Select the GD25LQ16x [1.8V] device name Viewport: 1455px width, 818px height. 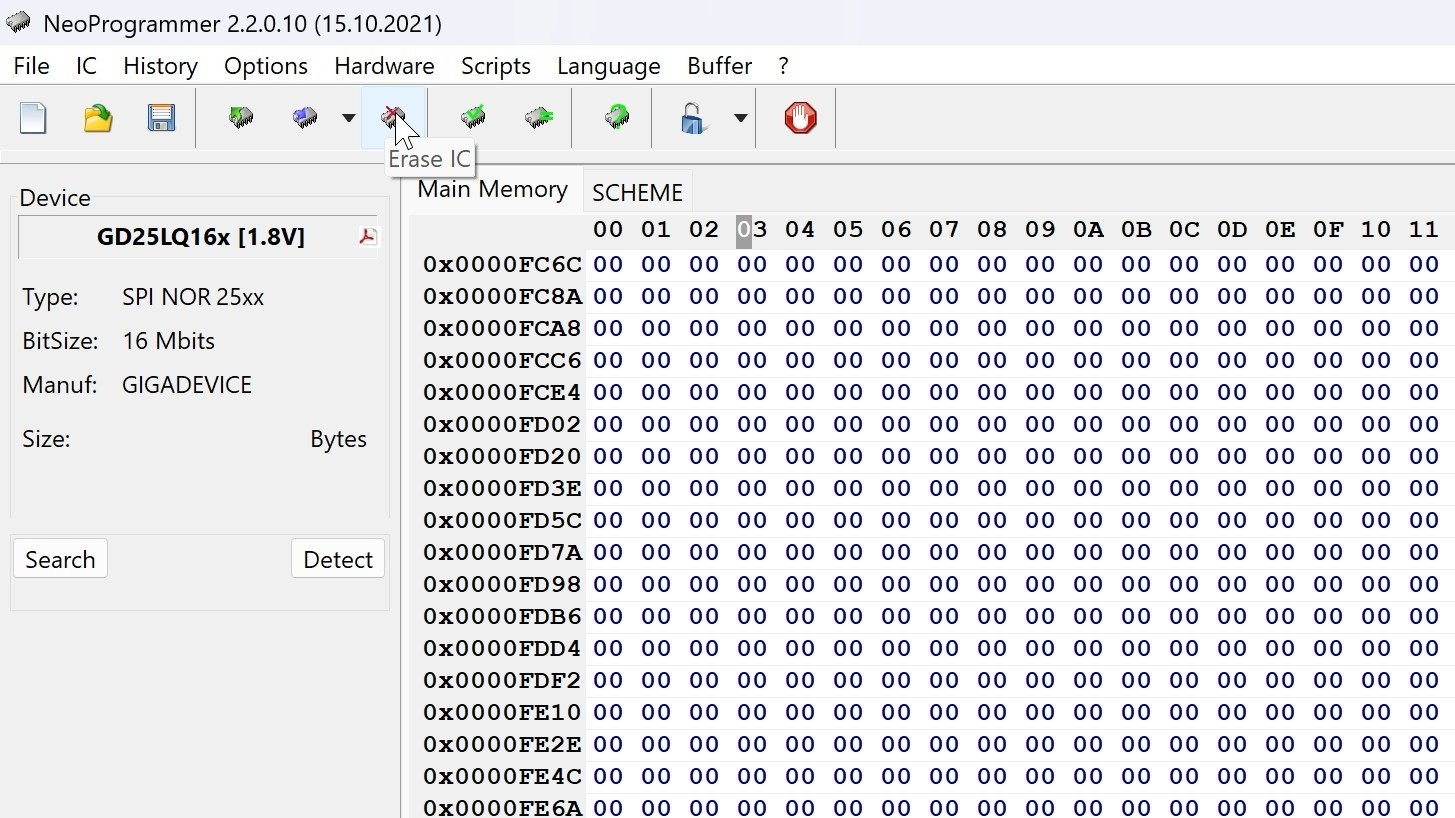pos(200,237)
